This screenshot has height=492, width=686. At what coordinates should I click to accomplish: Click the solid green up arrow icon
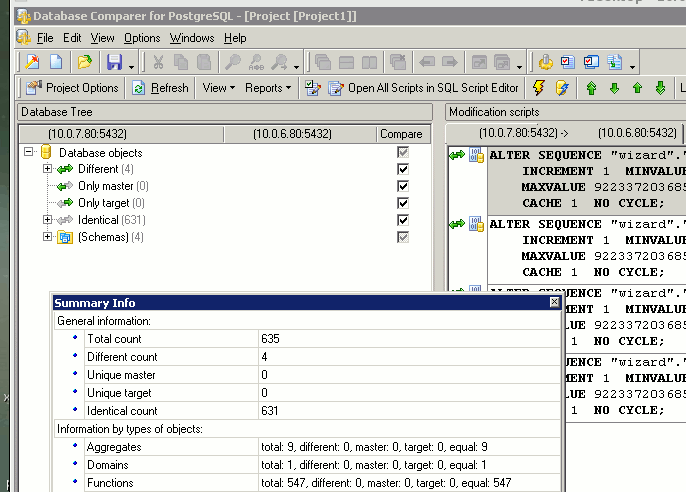[637, 88]
